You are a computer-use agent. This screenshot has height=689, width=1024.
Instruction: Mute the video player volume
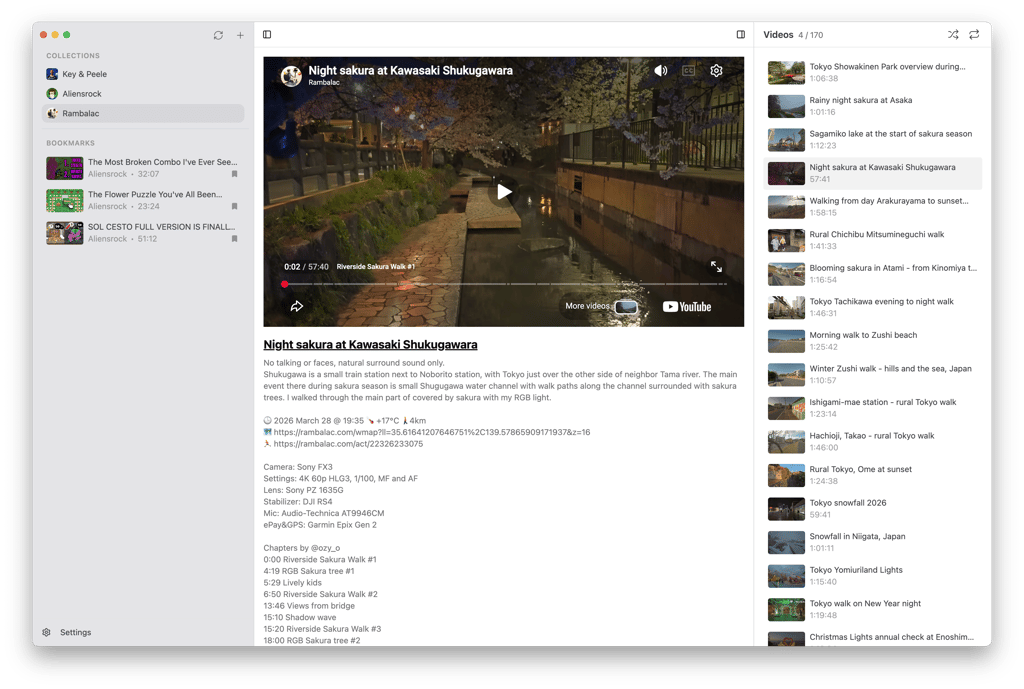pos(661,71)
